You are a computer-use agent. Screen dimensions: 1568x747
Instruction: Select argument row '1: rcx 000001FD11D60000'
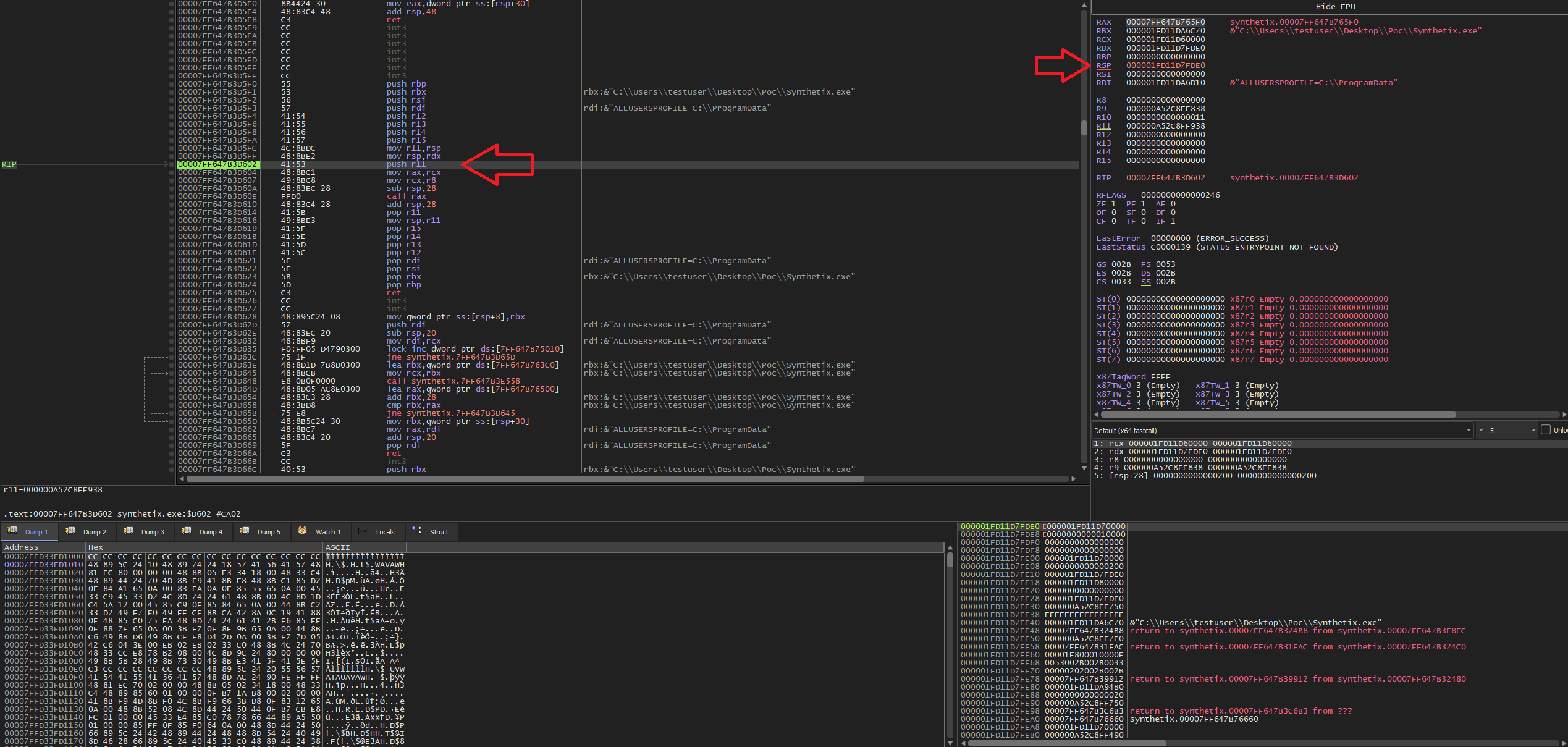[1192, 444]
